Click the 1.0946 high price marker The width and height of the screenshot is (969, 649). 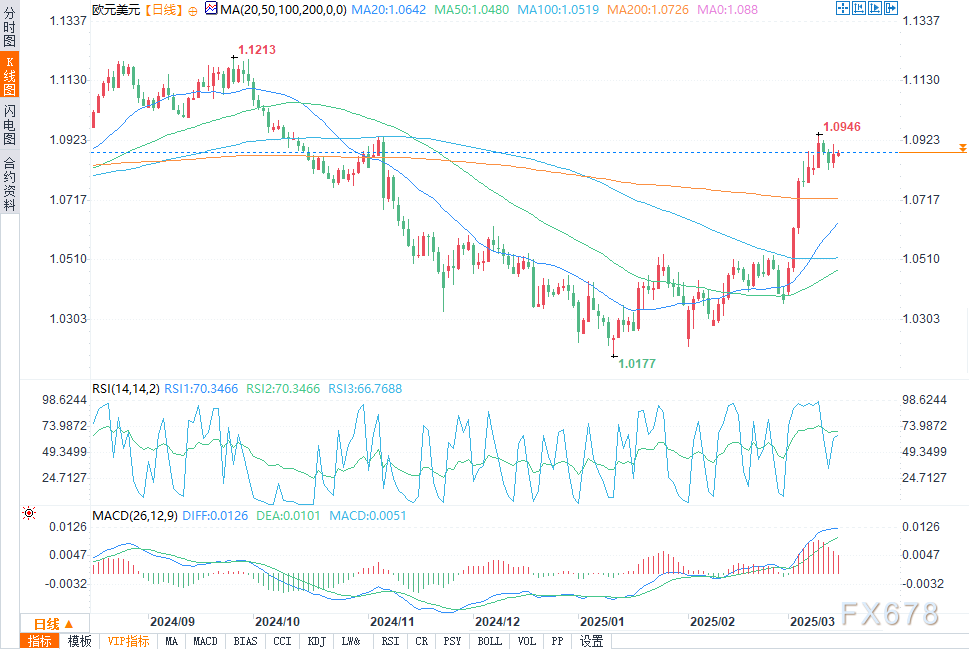(x=841, y=127)
